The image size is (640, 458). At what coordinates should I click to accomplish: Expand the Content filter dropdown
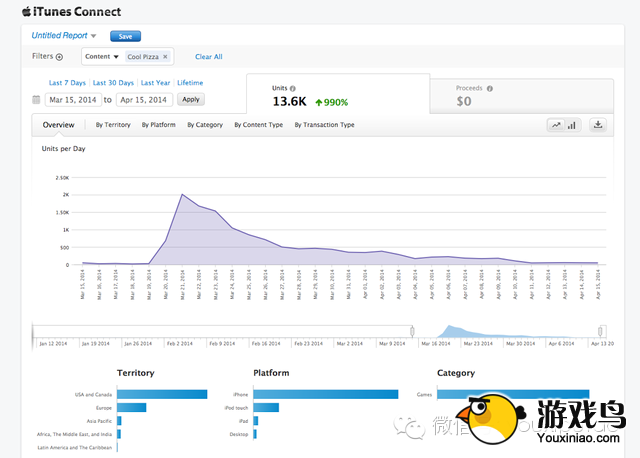pos(102,57)
